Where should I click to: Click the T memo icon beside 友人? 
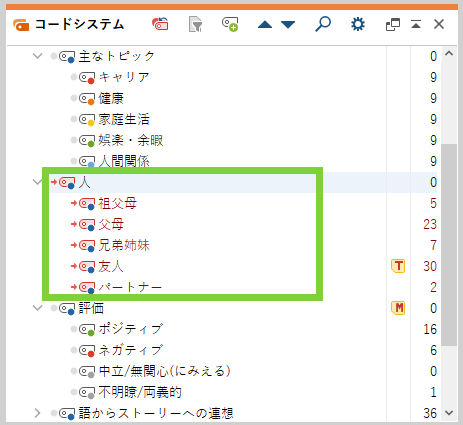(398, 266)
